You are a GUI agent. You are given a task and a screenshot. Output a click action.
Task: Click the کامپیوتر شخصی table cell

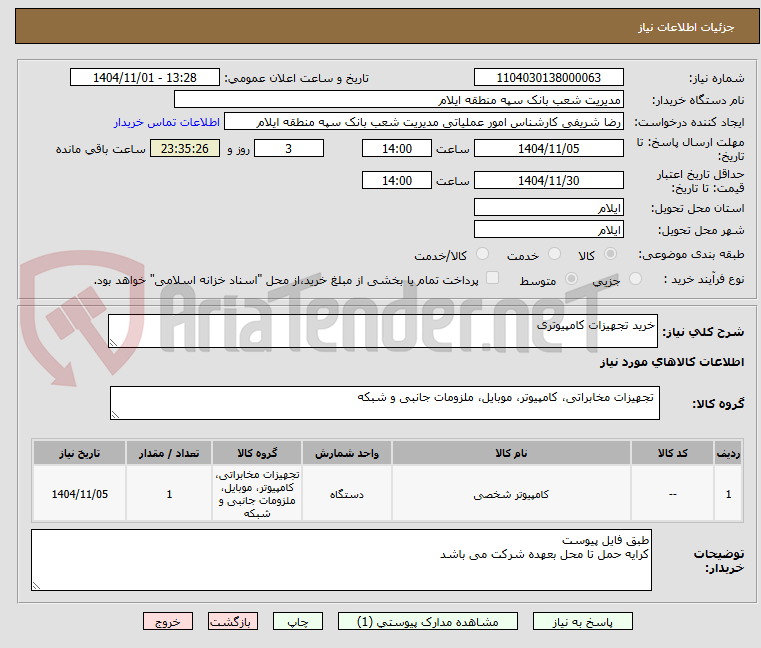511,494
